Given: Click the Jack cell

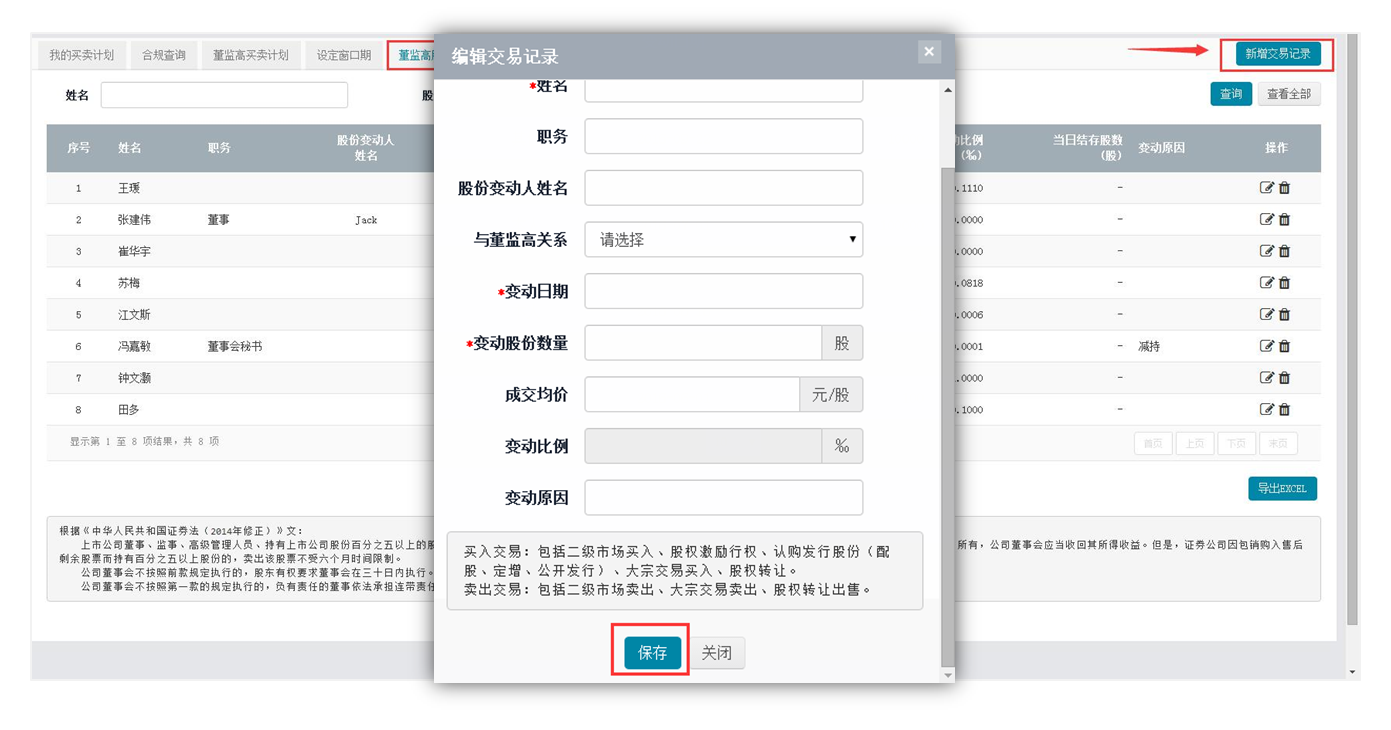Looking at the screenshot, I should coord(366,220).
